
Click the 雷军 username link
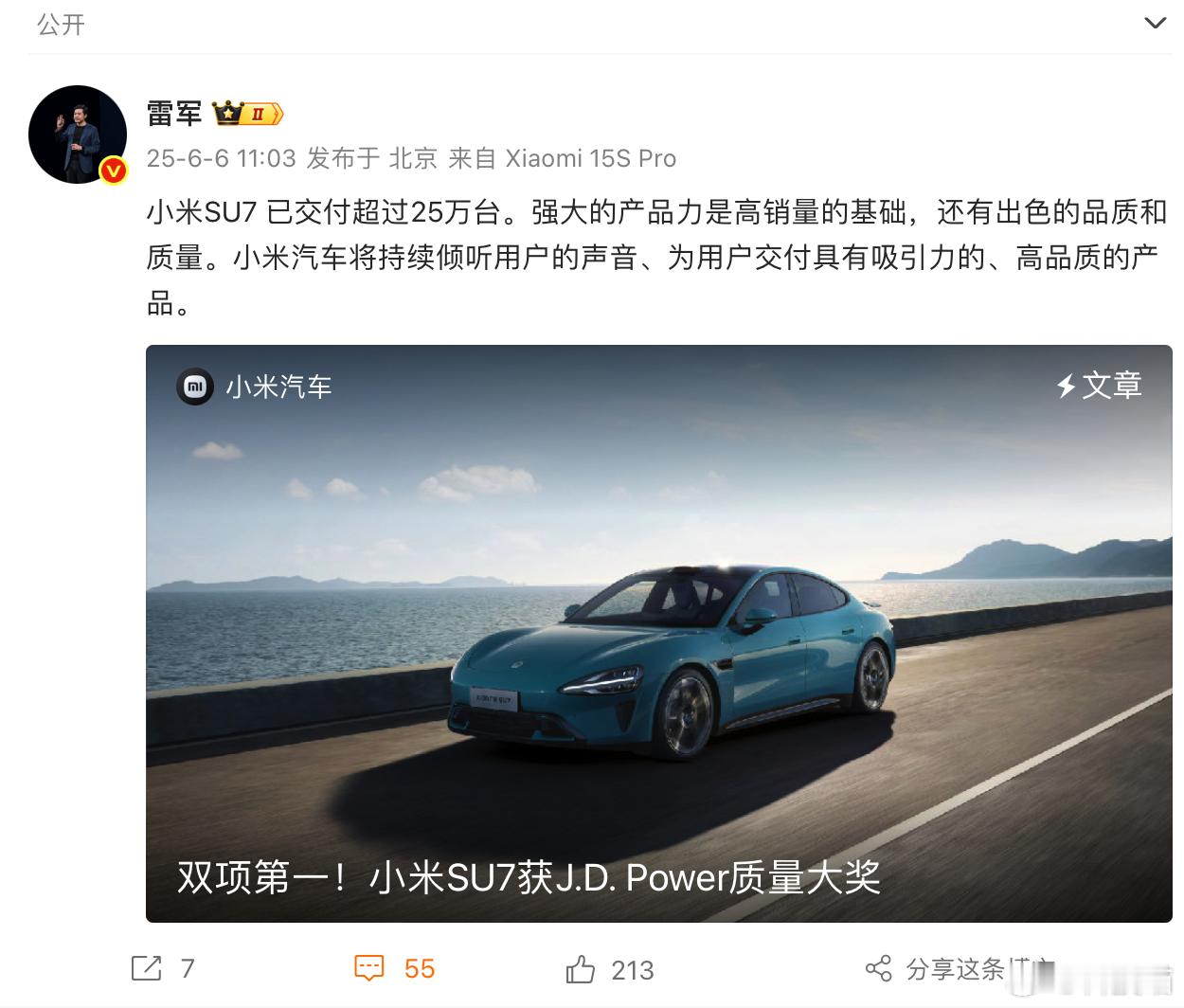tap(174, 114)
